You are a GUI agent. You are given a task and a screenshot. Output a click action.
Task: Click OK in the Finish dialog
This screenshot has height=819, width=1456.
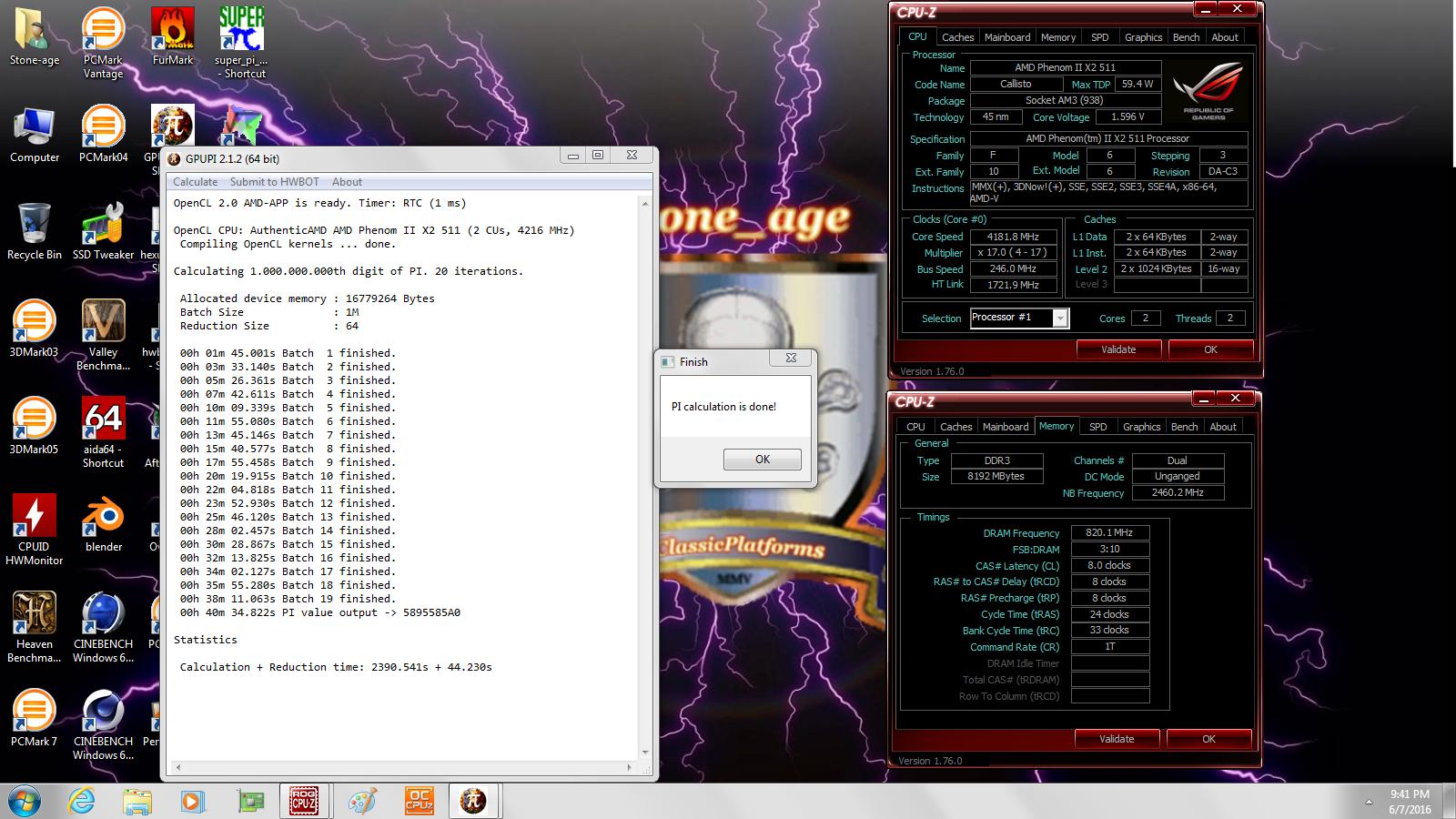pos(763,460)
